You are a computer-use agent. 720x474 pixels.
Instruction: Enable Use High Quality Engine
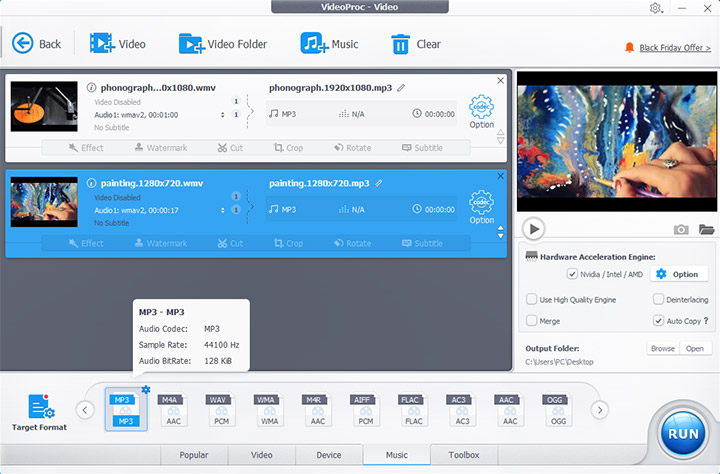[531, 299]
